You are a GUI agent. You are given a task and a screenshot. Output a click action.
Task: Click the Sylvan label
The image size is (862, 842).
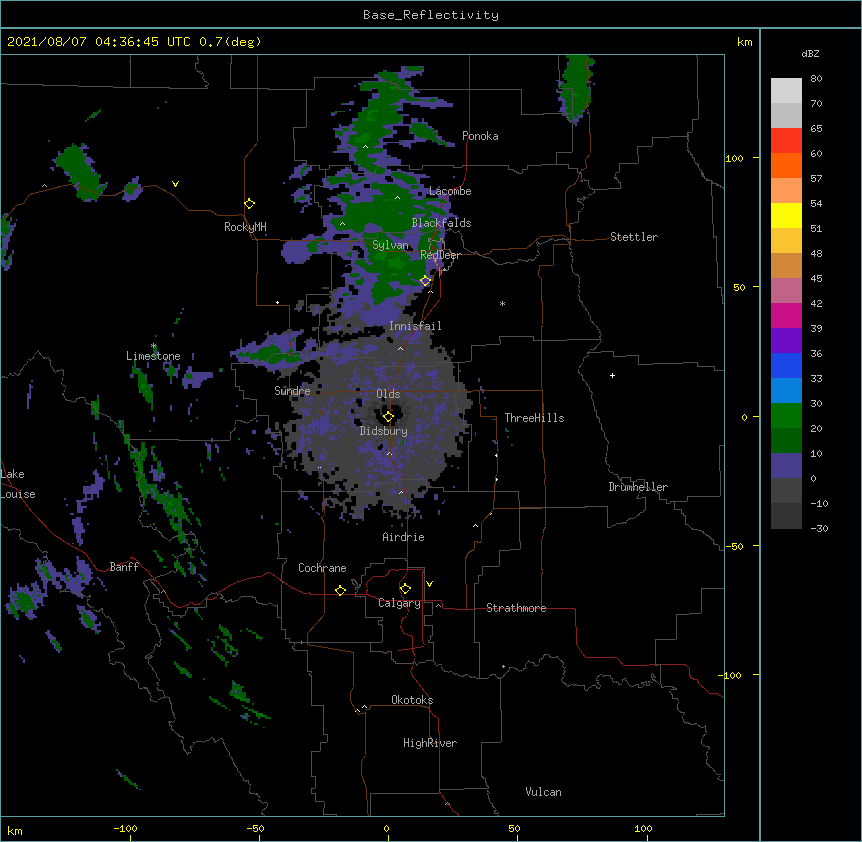[x=390, y=245]
